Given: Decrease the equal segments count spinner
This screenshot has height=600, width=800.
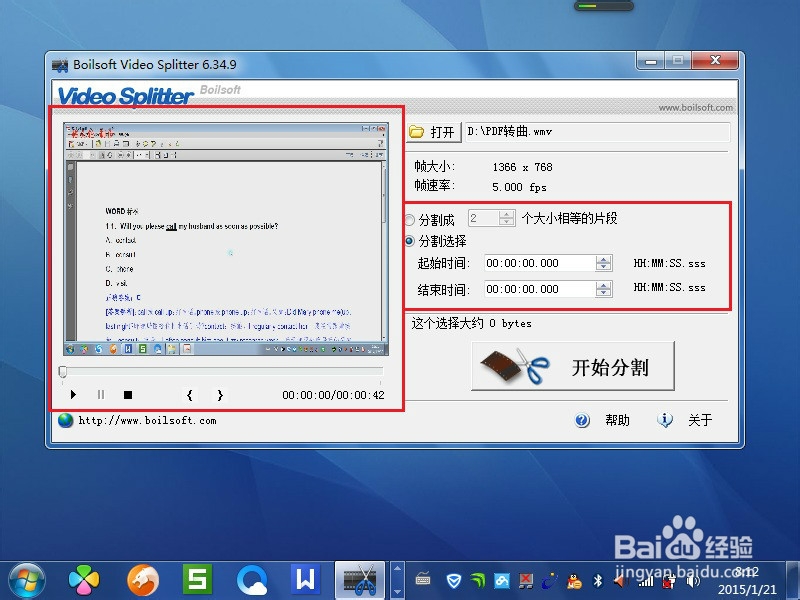Looking at the screenshot, I should click(507, 222).
